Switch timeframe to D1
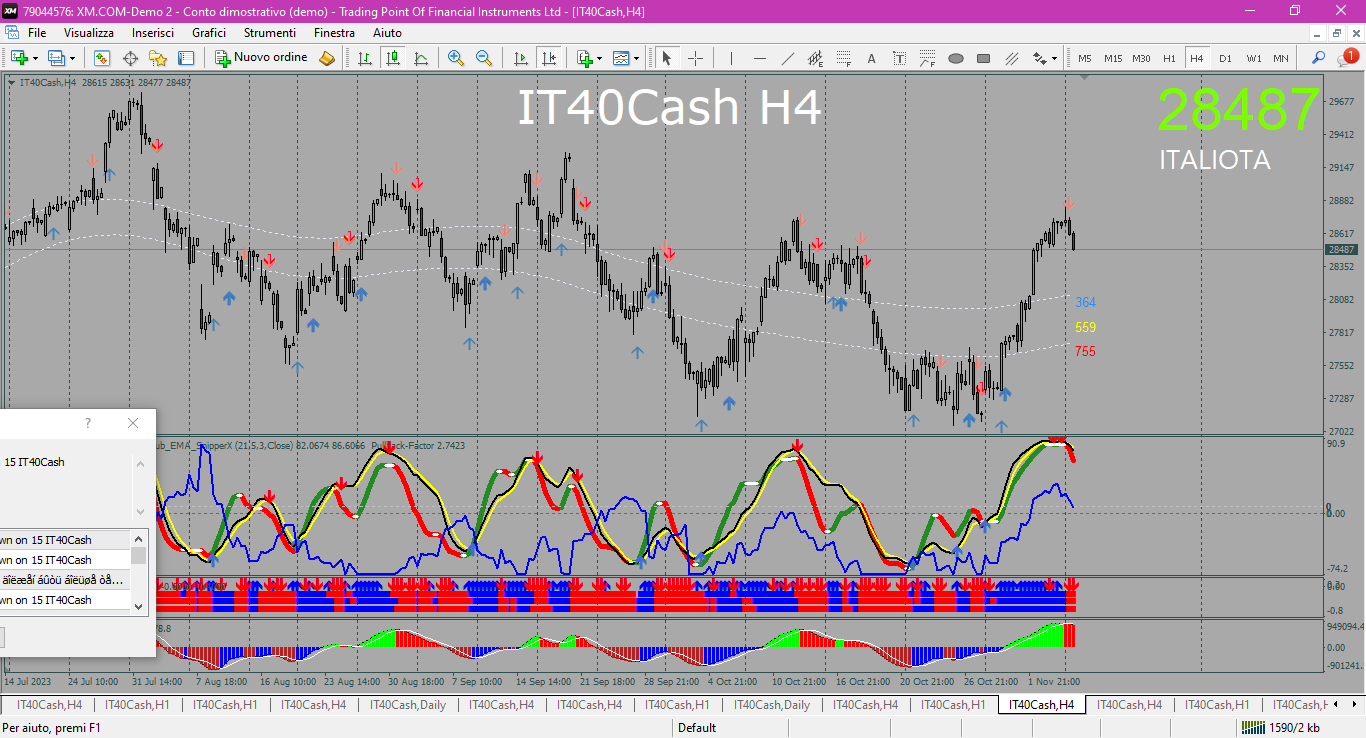 (1225, 58)
